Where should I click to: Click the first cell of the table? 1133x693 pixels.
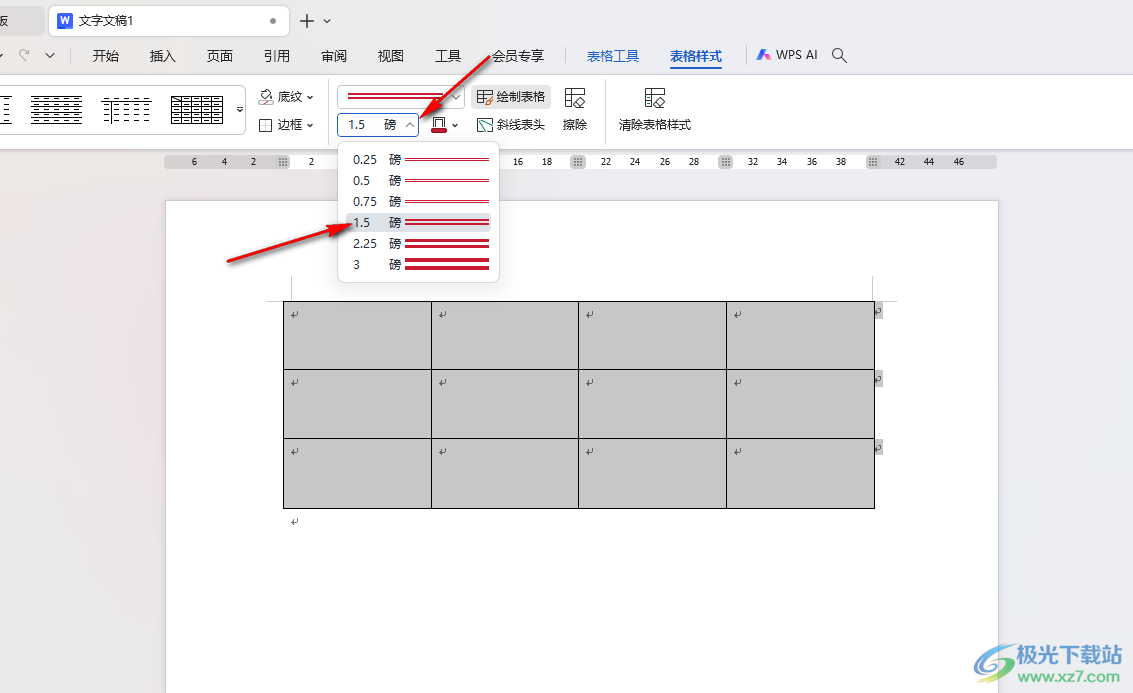coord(358,335)
